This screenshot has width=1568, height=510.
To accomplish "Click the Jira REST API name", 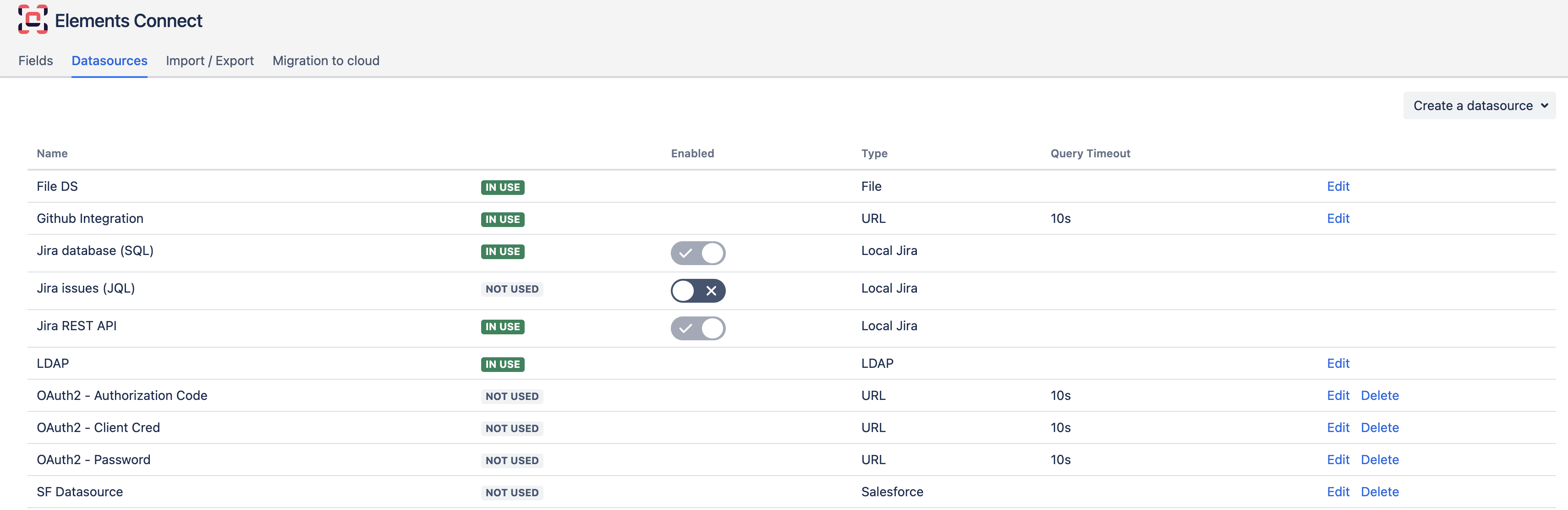I will (x=77, y=326).
